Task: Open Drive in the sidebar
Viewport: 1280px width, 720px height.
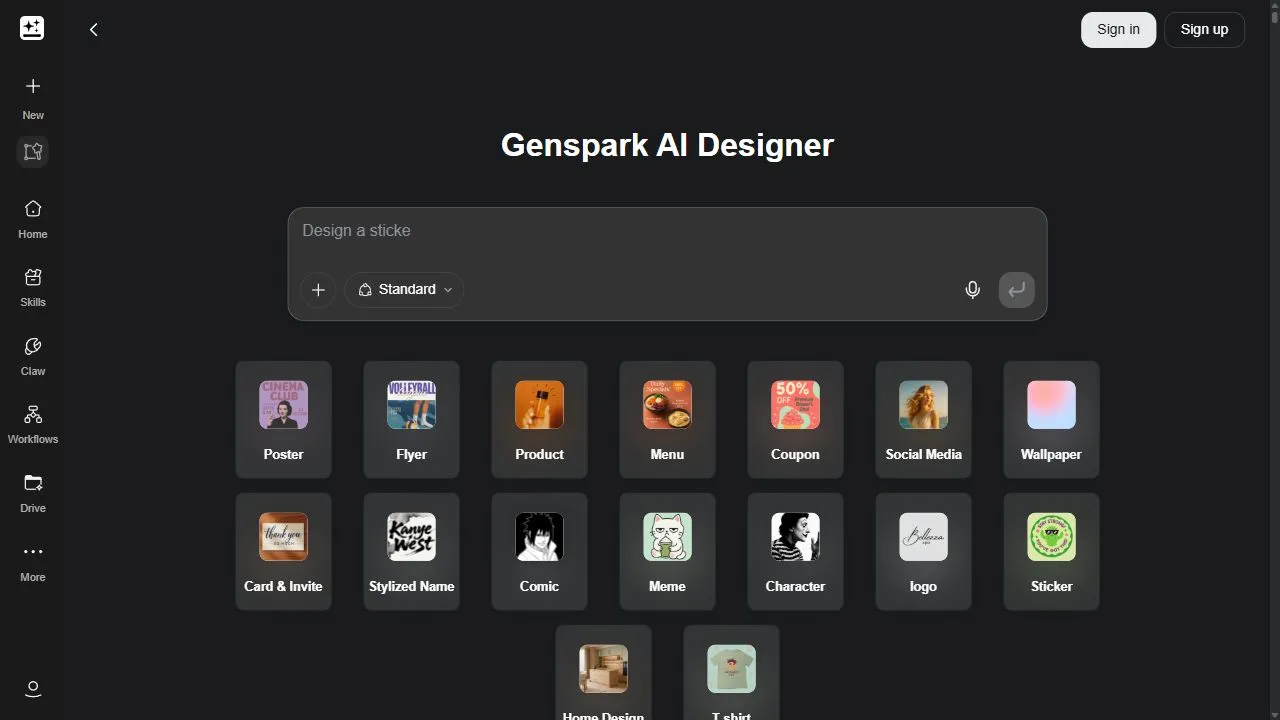Action: click(x=33, y=493)
